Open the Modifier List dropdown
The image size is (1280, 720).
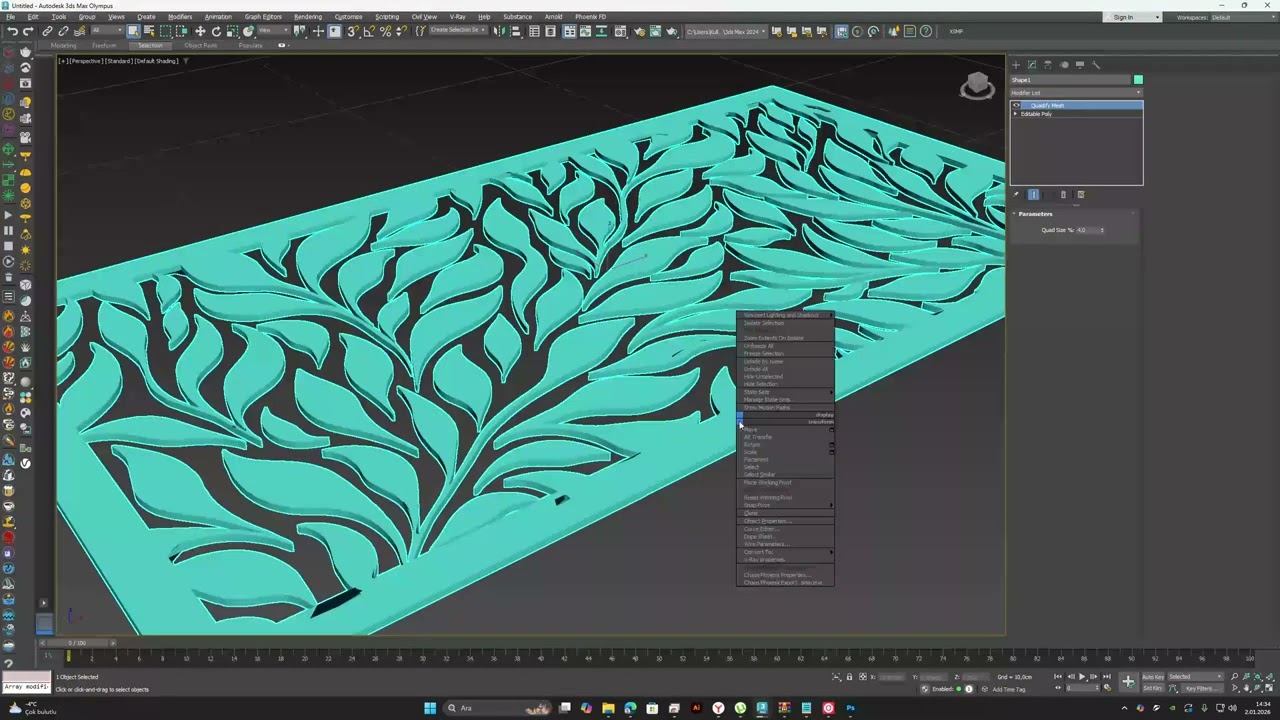pyautogui.click(x=1076, y=93)
